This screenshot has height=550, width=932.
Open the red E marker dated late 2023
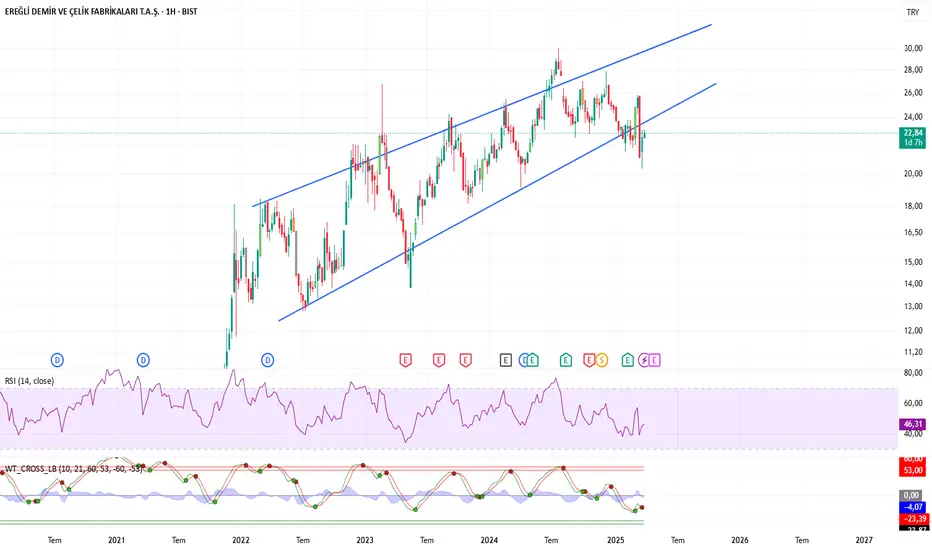pos(465,360)
